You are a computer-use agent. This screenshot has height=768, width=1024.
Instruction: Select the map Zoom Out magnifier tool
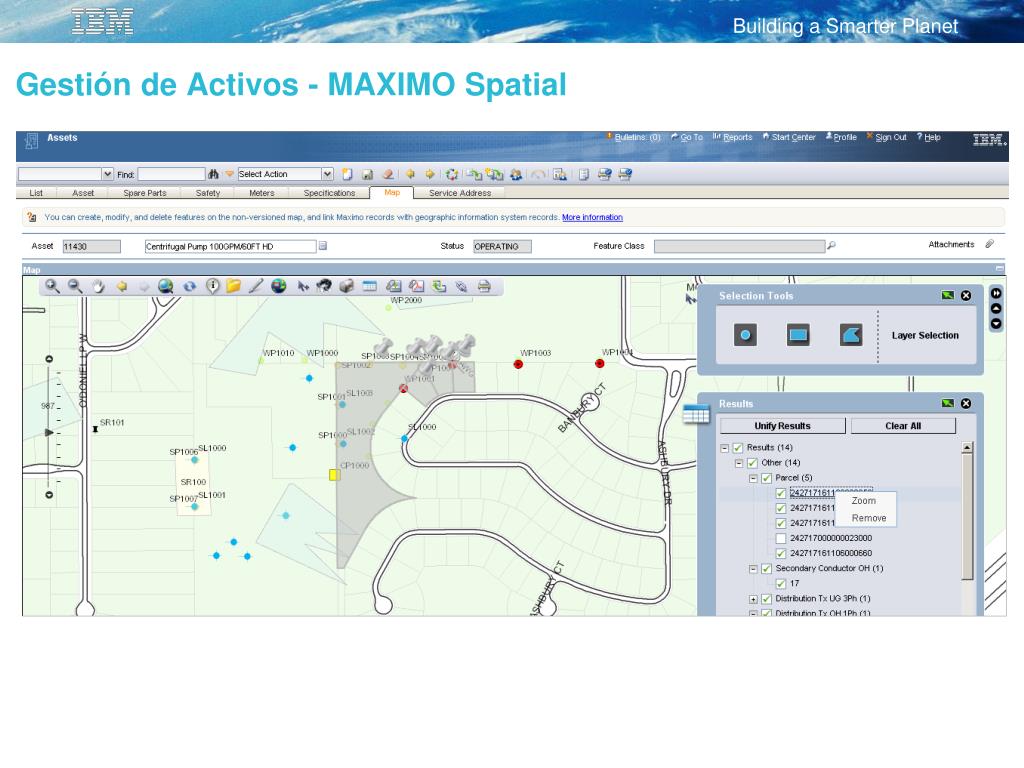75,286
